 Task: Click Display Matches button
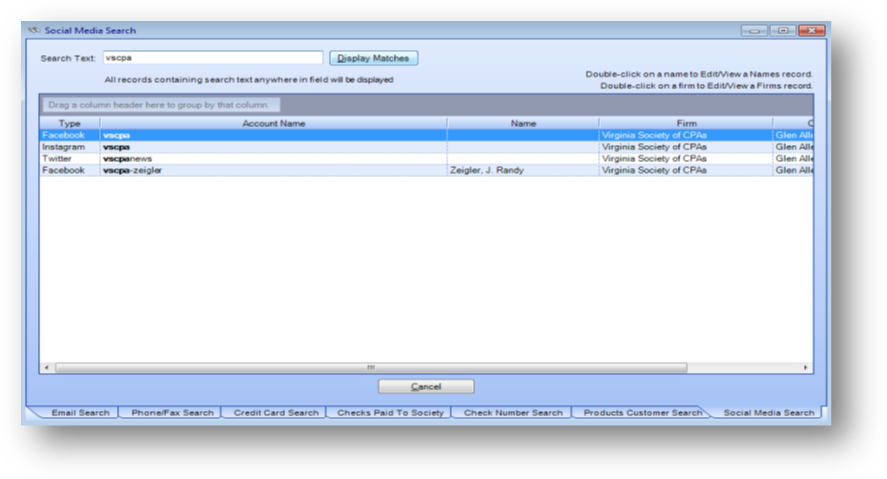pyautogui.click(x=373, y=58)
